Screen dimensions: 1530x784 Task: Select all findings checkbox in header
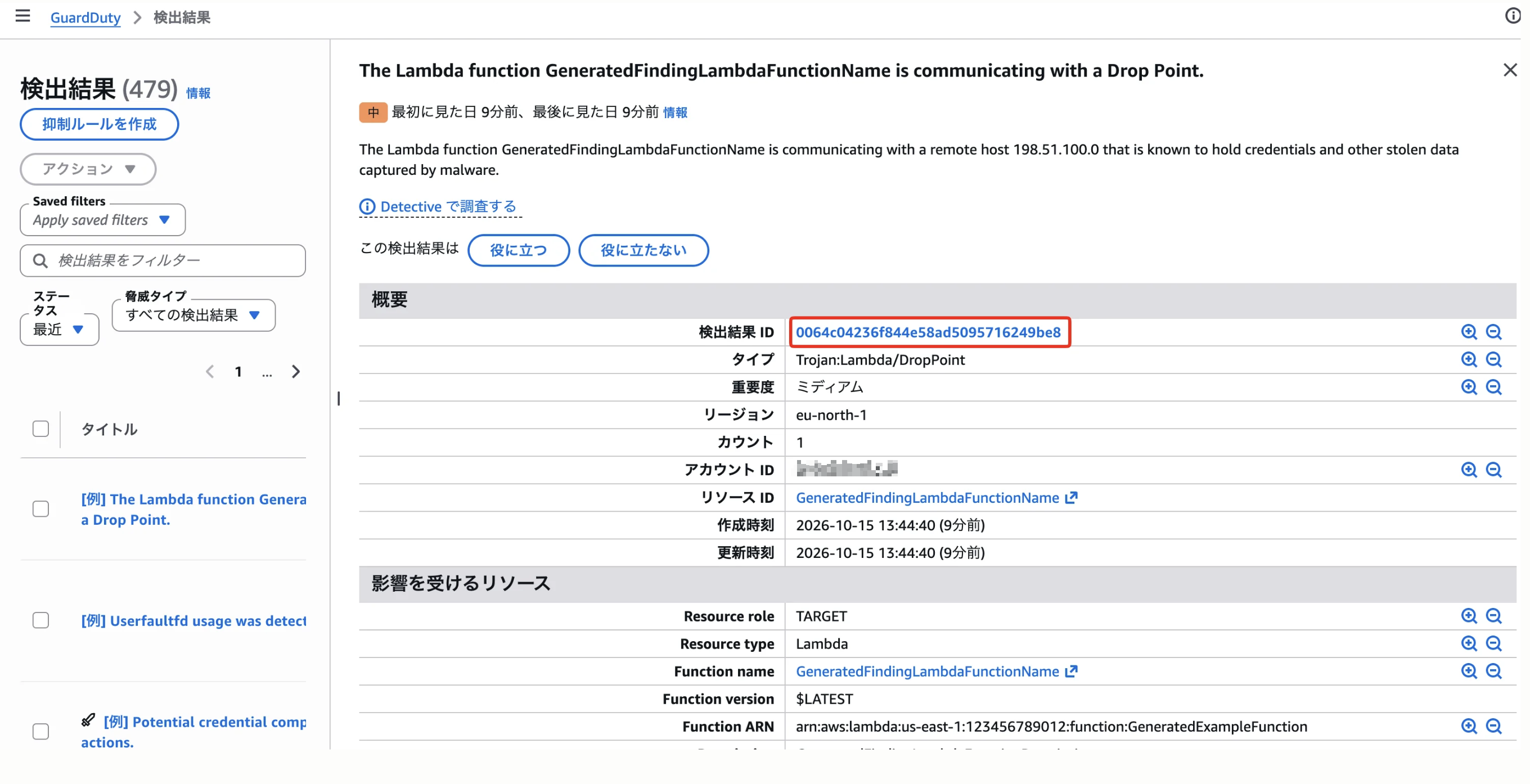(40, 429)
